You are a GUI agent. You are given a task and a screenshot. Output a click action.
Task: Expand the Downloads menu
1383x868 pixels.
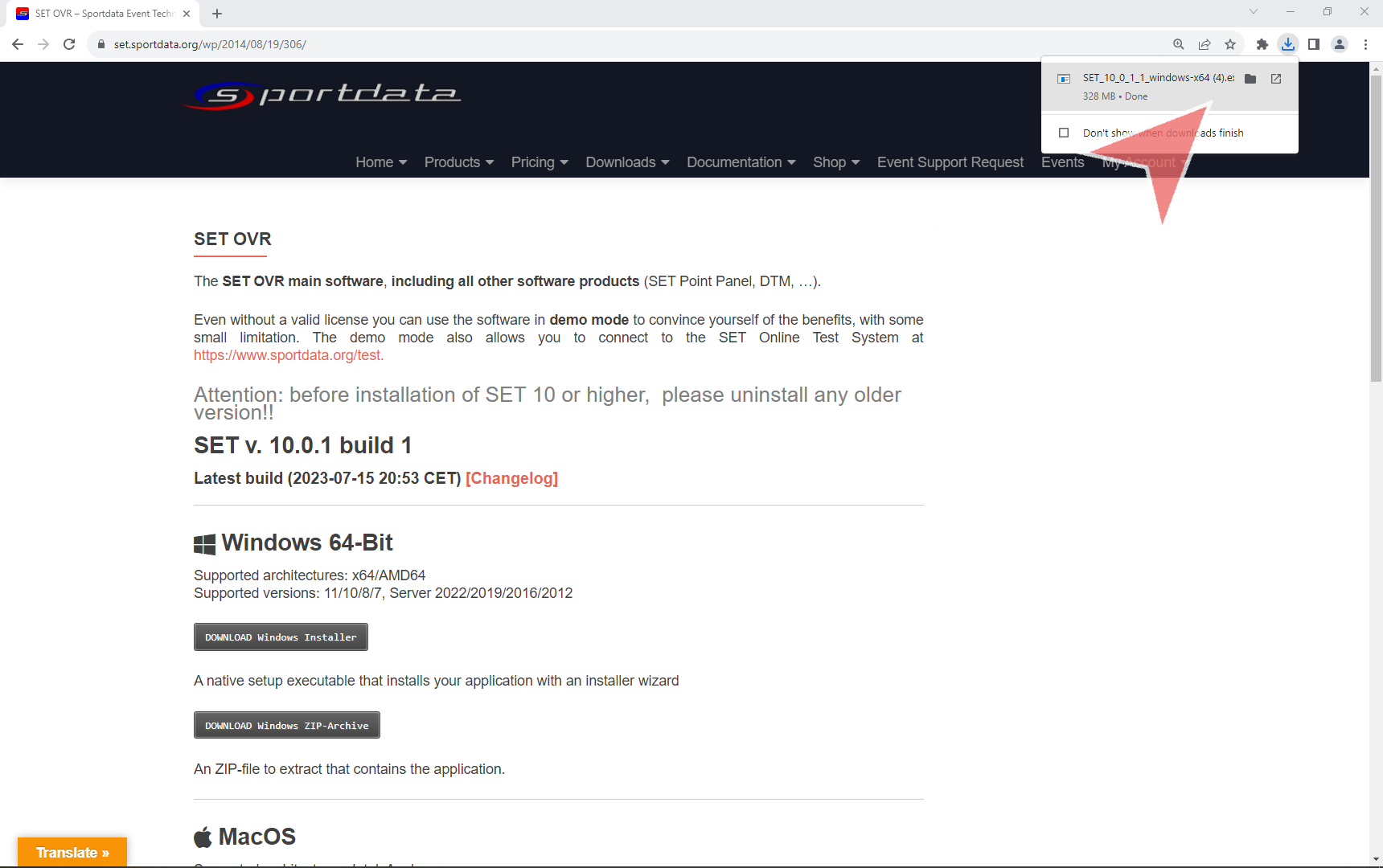627,162
